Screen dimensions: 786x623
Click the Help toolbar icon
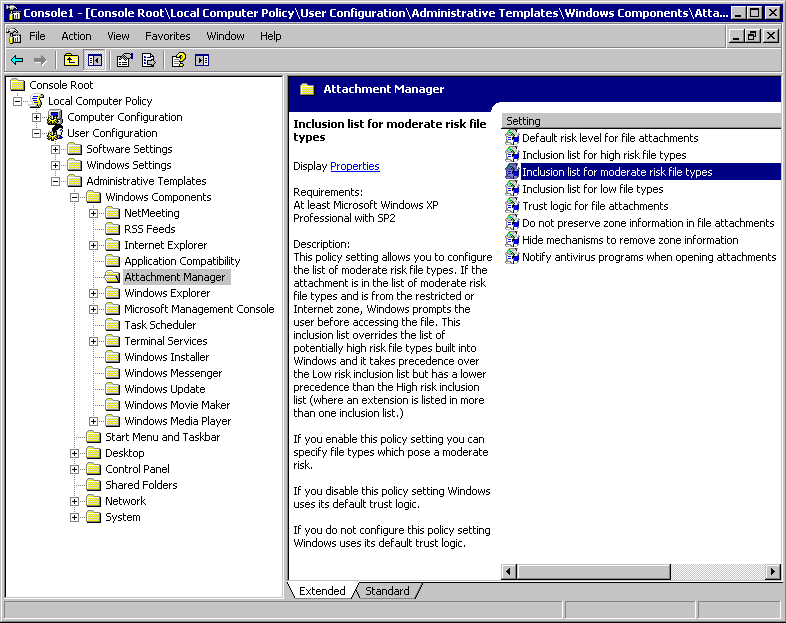click(x=178, y=60)
